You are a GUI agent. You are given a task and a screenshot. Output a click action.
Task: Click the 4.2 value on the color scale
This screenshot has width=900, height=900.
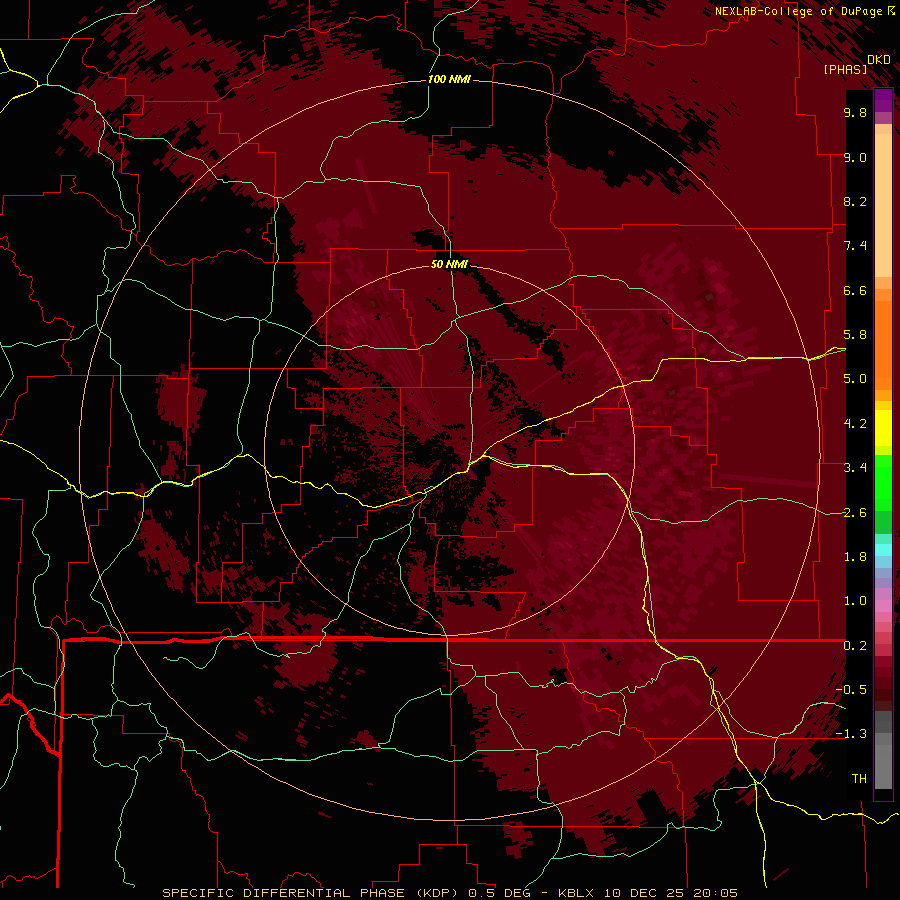(855, 424)
